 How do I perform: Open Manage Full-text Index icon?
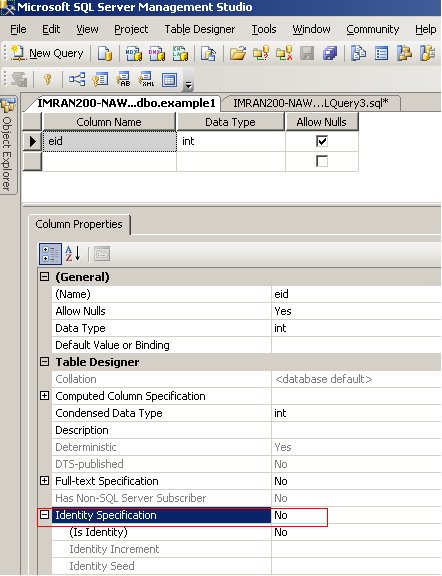[x=123, y=79]
